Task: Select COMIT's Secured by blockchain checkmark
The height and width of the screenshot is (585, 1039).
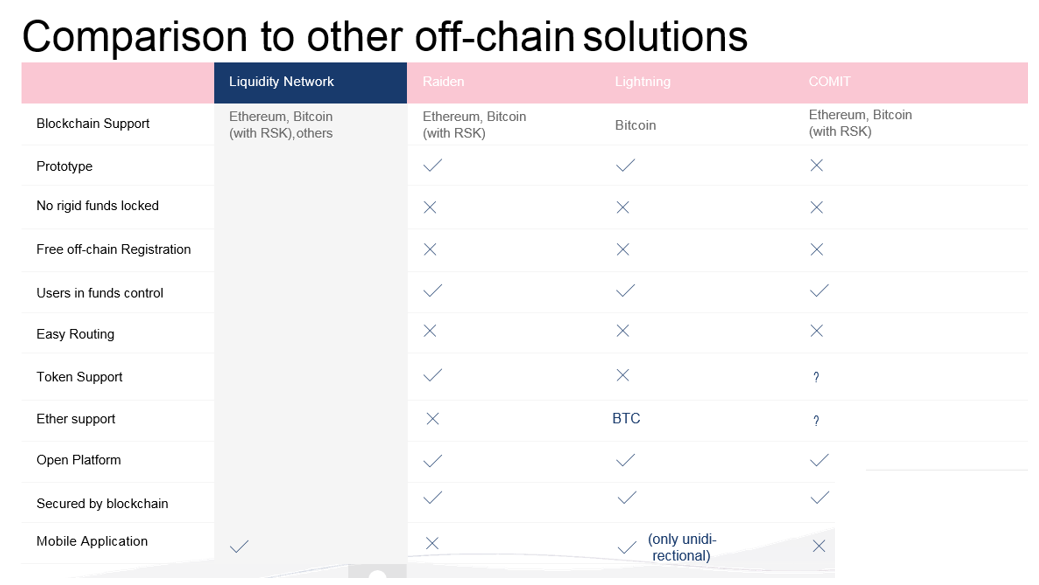Action: point(820,498)
